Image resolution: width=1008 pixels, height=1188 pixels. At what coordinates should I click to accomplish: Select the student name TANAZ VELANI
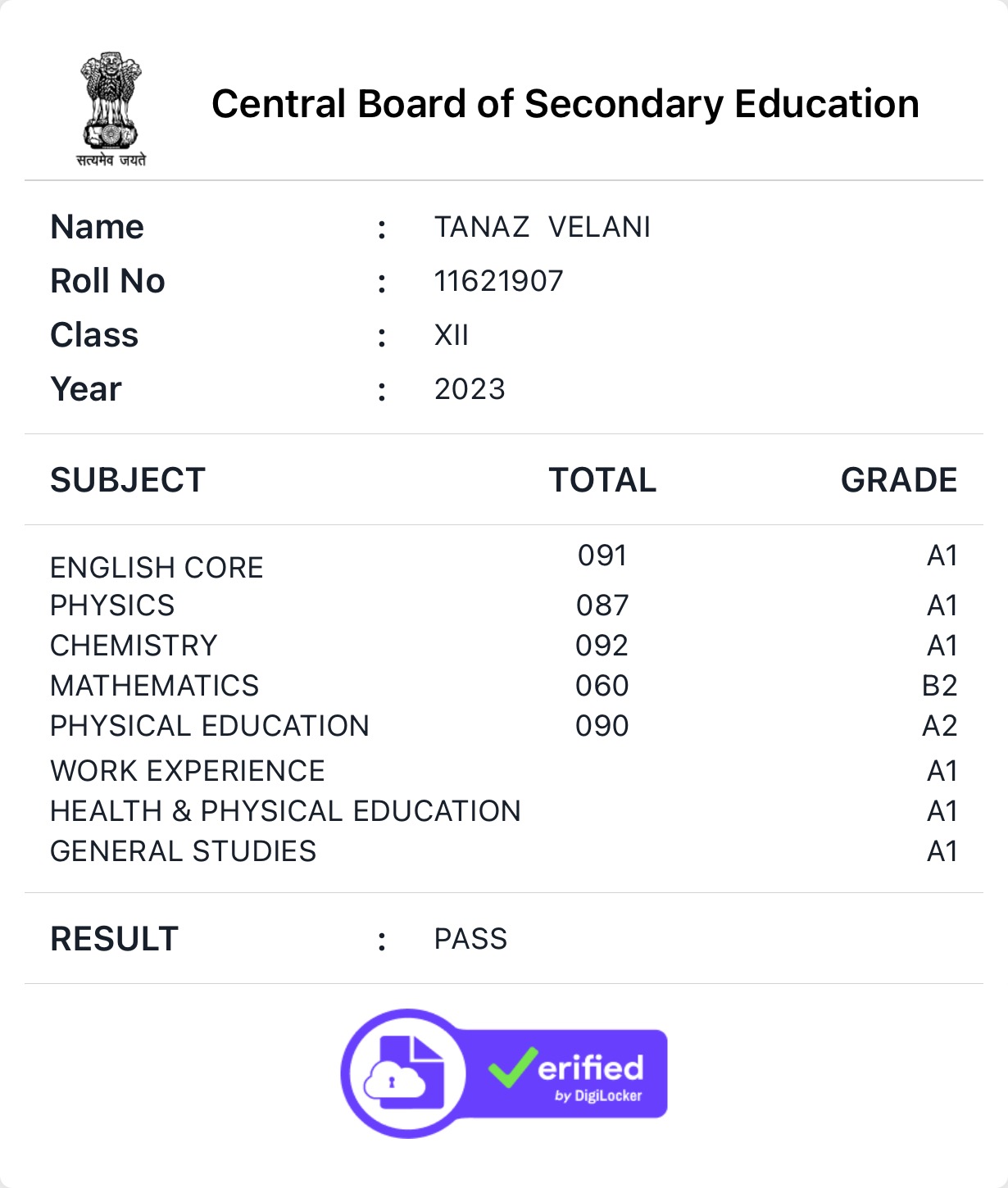[x=543, y=227]
